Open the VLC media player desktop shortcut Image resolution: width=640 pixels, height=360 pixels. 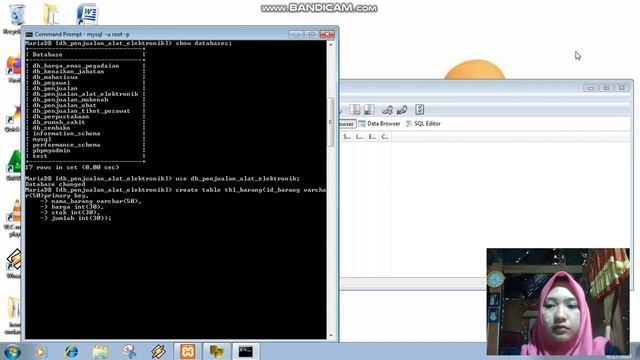15,212
